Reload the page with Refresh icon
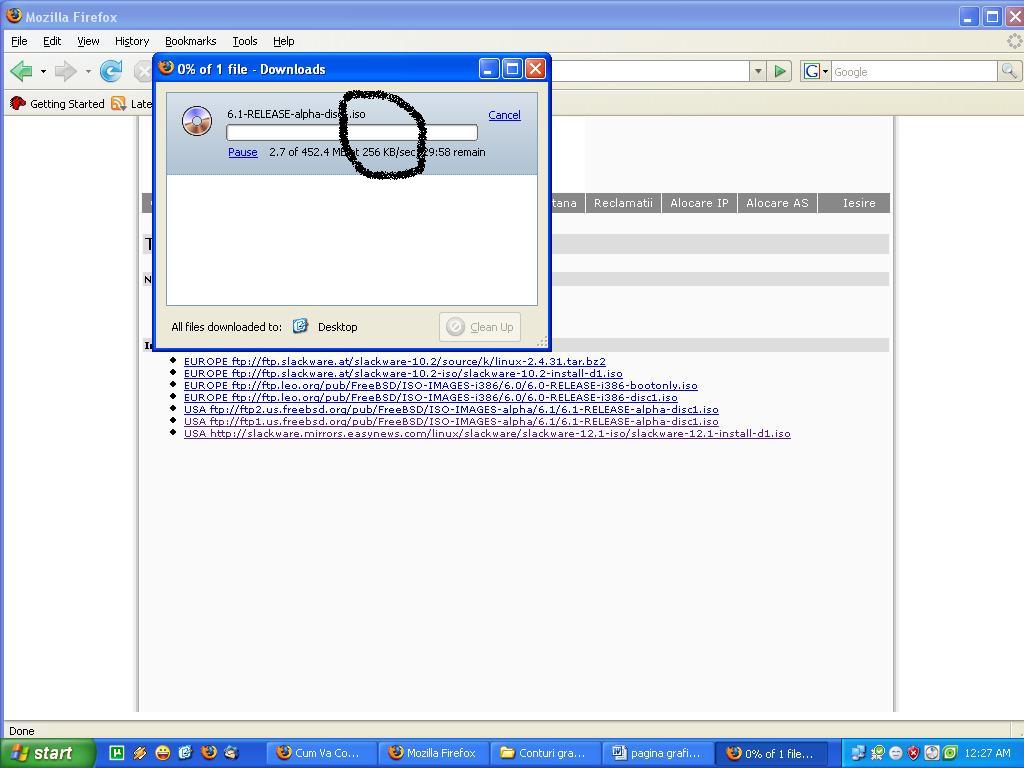The width and height of the screenshot is (1024, 768). (111, 71)
